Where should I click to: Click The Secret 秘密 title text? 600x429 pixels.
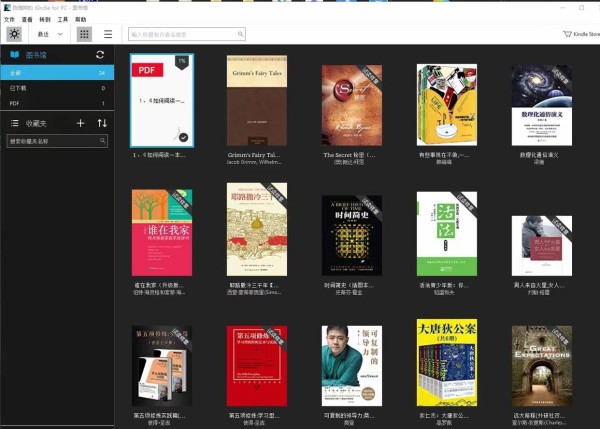click(349, 155)
